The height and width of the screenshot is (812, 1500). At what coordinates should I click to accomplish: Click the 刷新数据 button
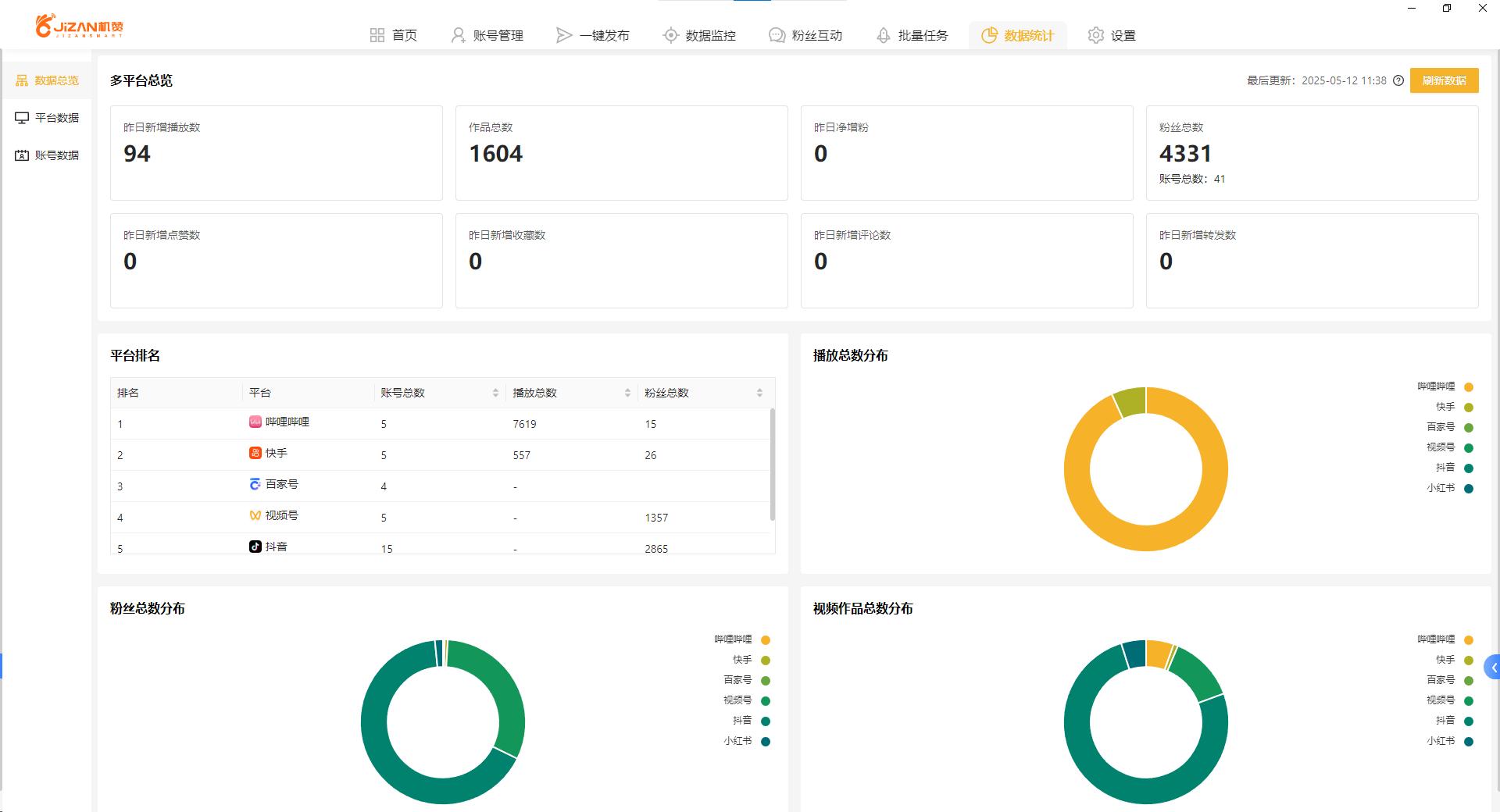pyautogui.click(x=1444, y=80)
